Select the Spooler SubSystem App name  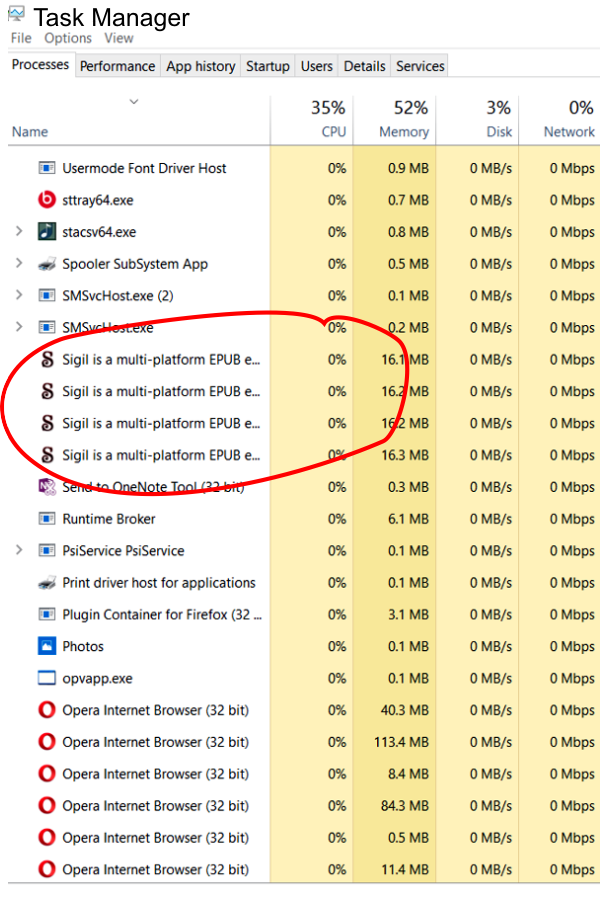pyautogui.click(x=135, y=264)
